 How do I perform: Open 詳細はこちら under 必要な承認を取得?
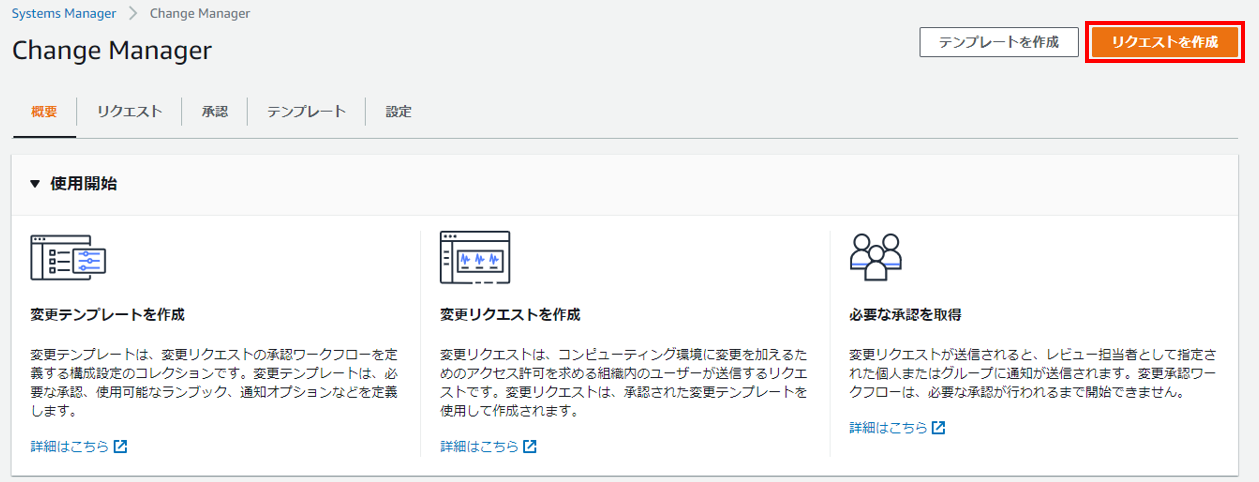(888, 427)
